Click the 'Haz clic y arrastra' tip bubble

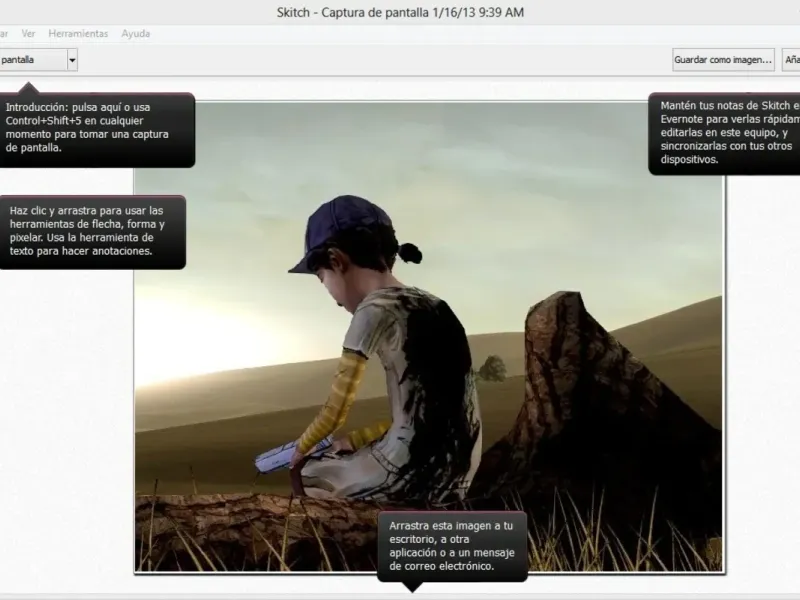click(x=92, y=232)
